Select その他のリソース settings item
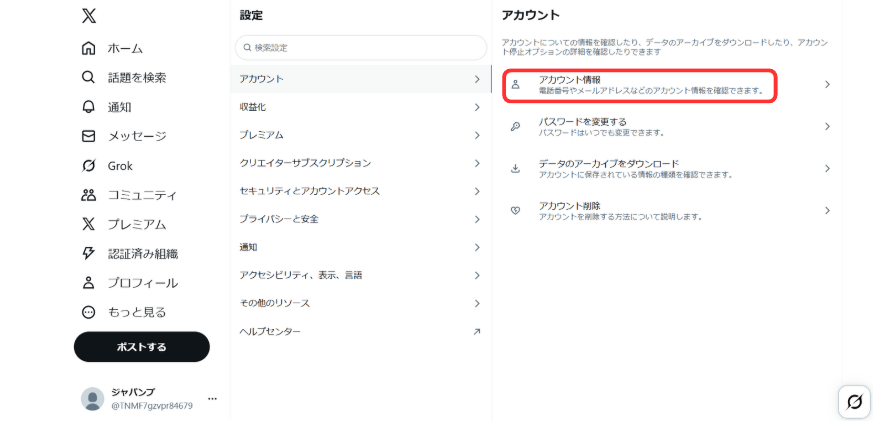The width and height of the screenshot is (873, 421). tap(361, 303)
